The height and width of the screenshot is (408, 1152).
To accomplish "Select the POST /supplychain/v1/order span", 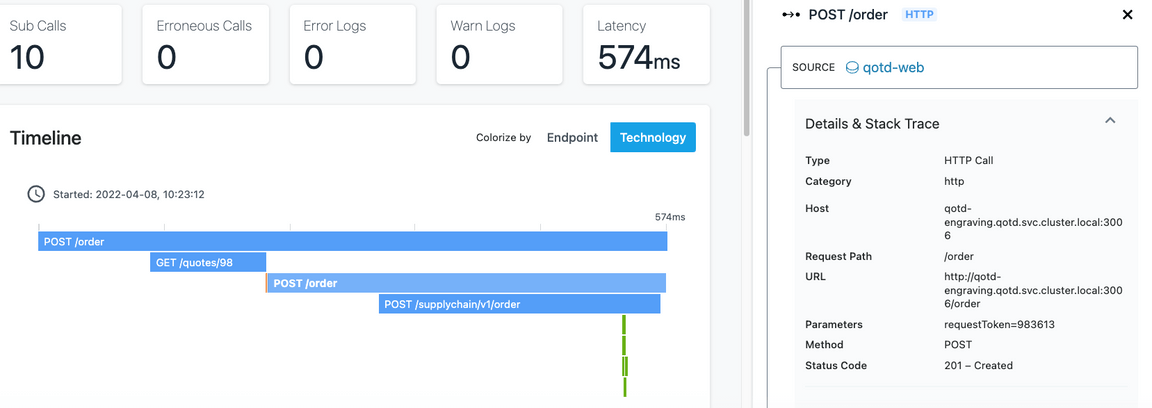I will coord(519,304).
